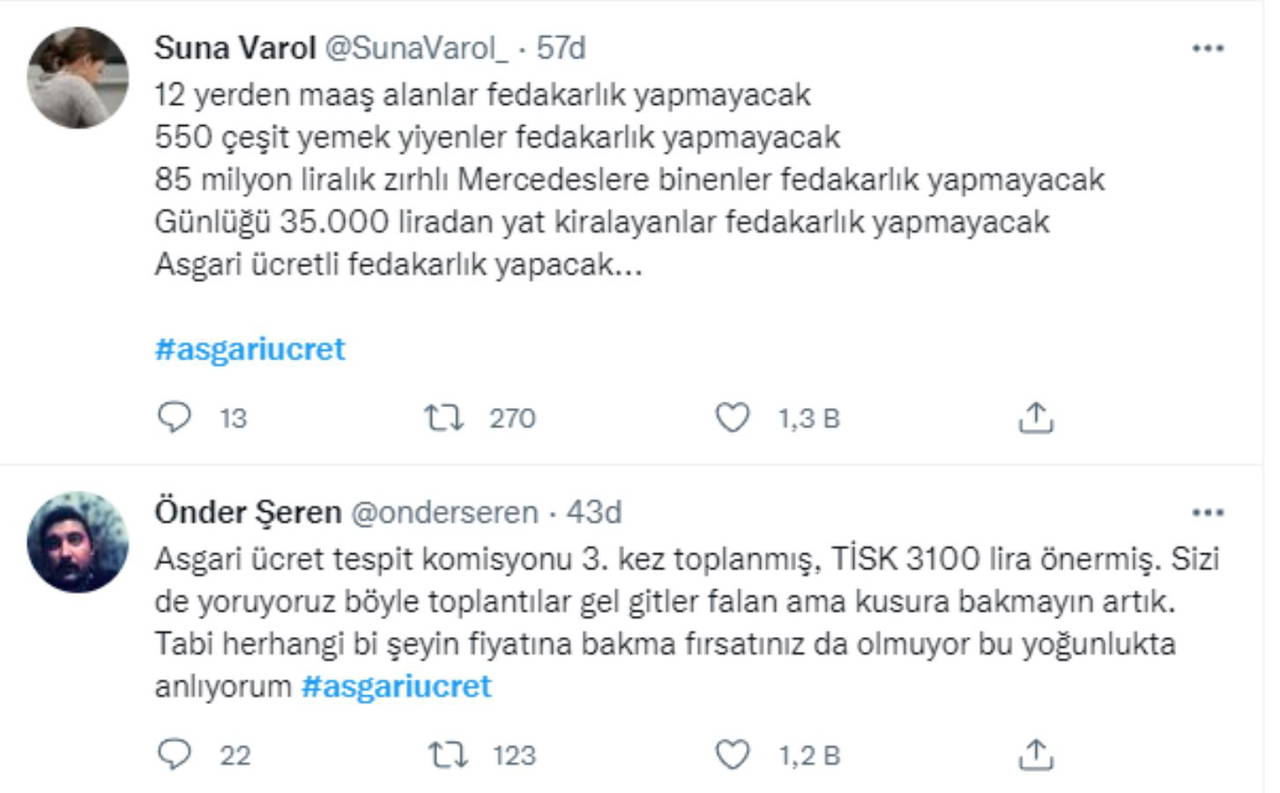Open more options on Suna Varol's tweet
The image size is (1280, 793).
point(1208,48)
